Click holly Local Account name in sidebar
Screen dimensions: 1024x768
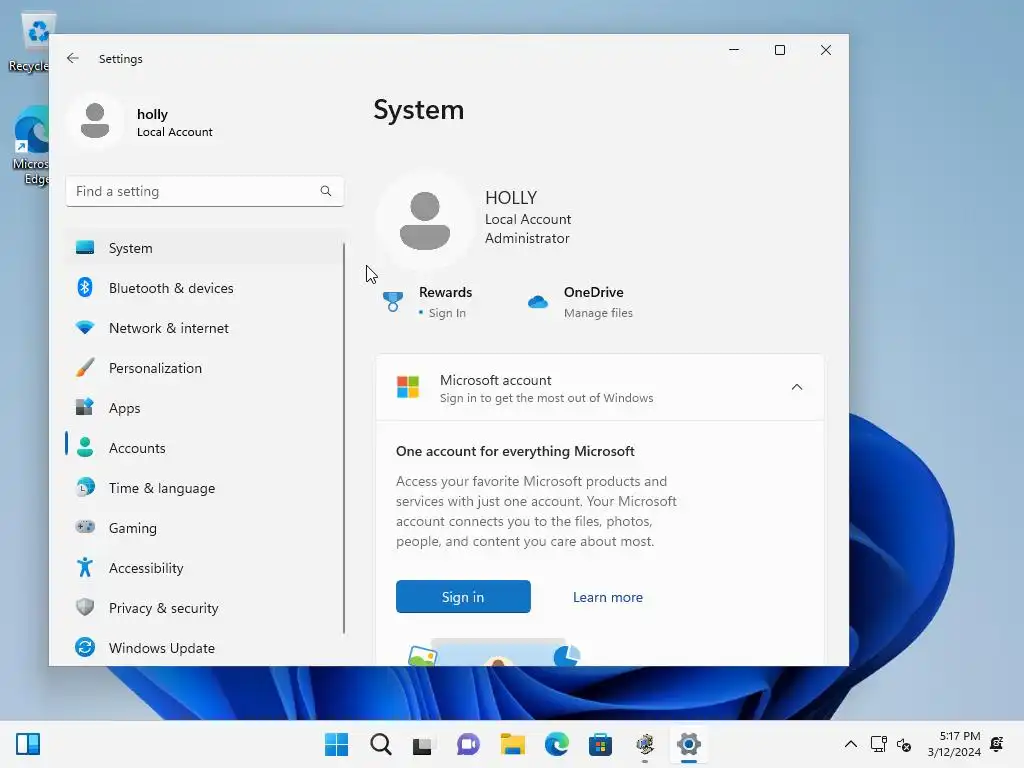(x=174, y=122)
